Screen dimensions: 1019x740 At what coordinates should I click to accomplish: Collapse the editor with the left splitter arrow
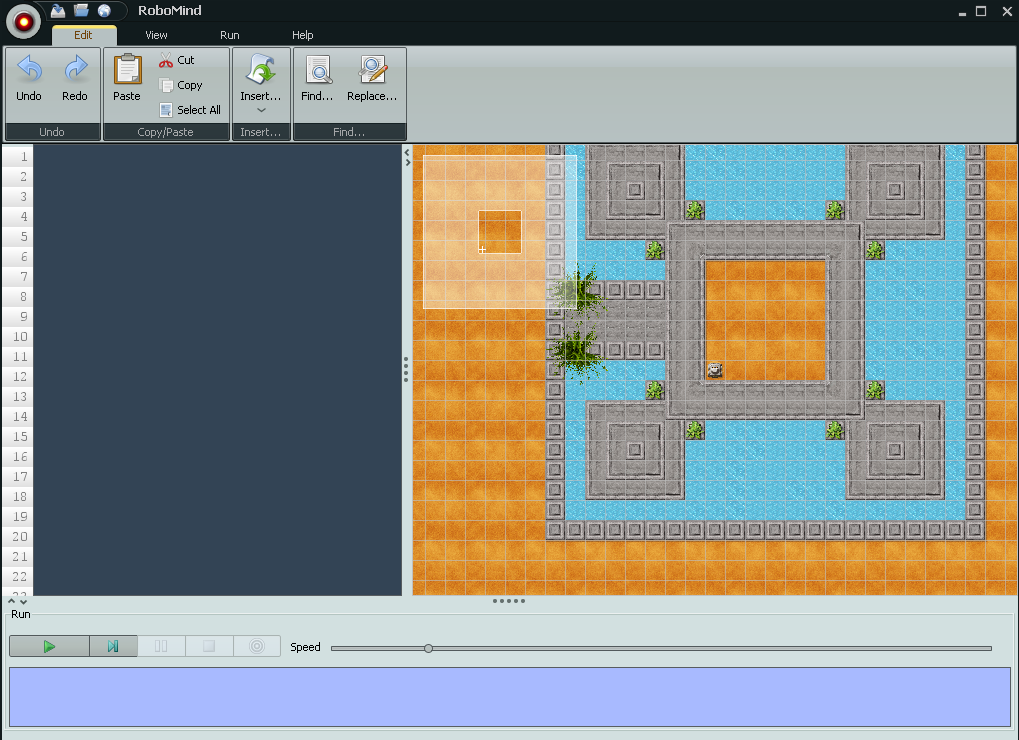point(407,153)
